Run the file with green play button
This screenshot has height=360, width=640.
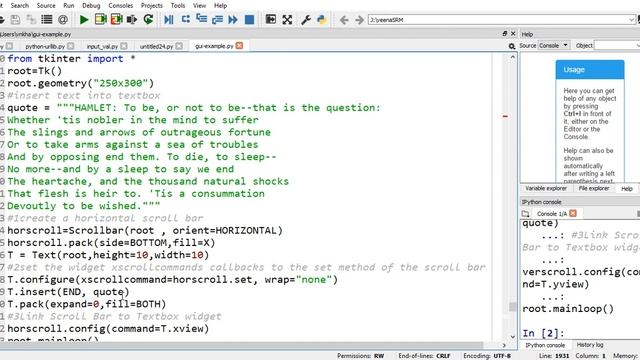[84, 20]
